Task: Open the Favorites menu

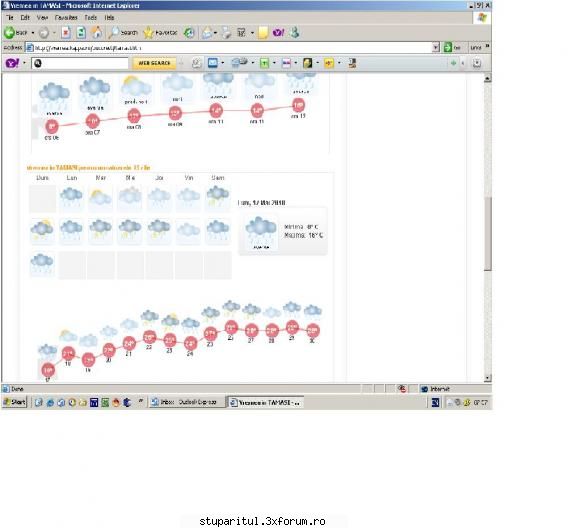Action: [x=66, y=17]
